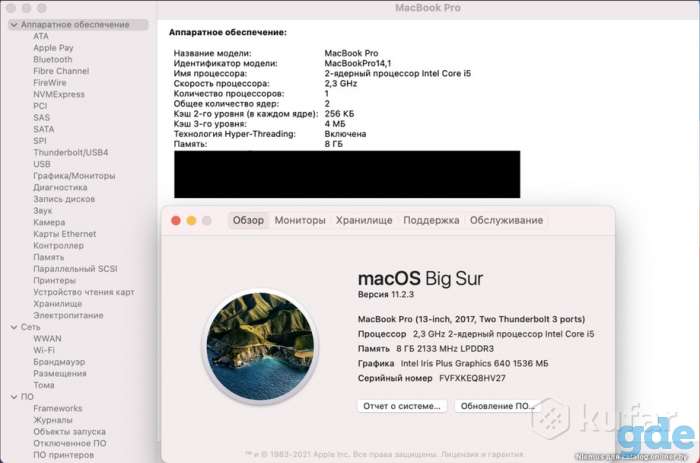Collapse the ПО section chevron
The image size is (700, 463).
pyautogui.click(x=14, y=397)
